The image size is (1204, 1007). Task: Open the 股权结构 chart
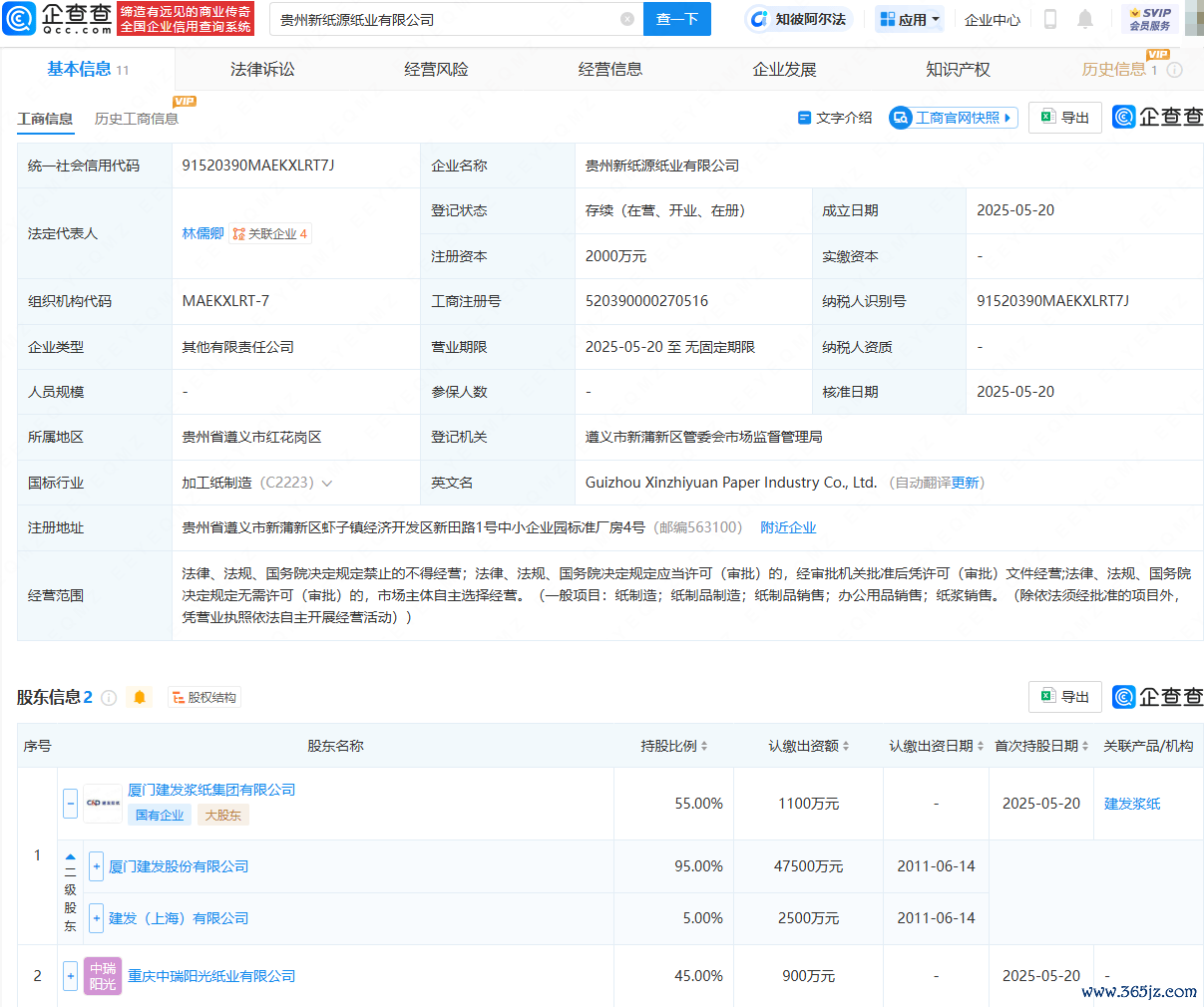tap(204, 698)
